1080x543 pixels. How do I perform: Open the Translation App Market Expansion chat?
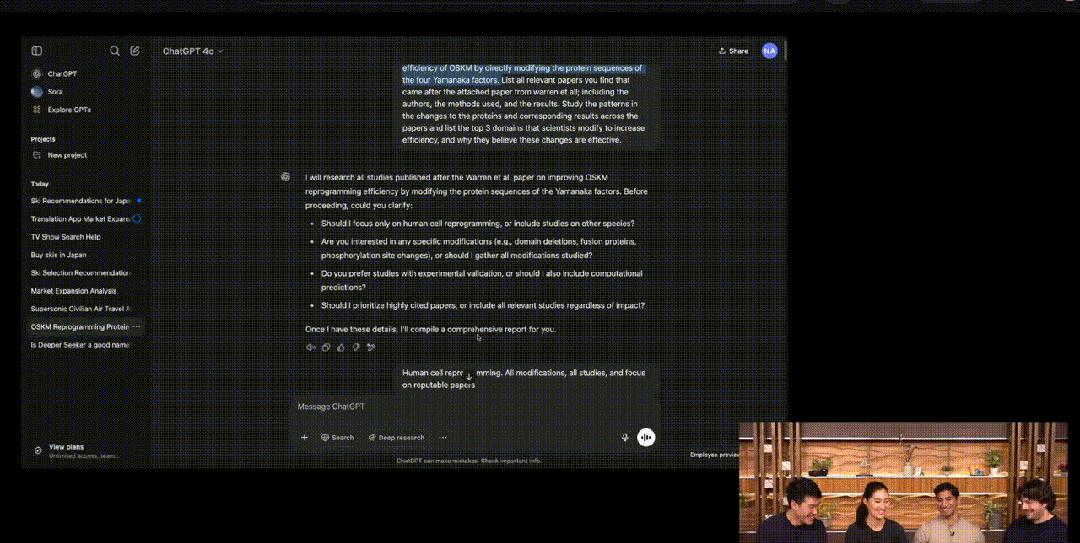coord(86,219)
